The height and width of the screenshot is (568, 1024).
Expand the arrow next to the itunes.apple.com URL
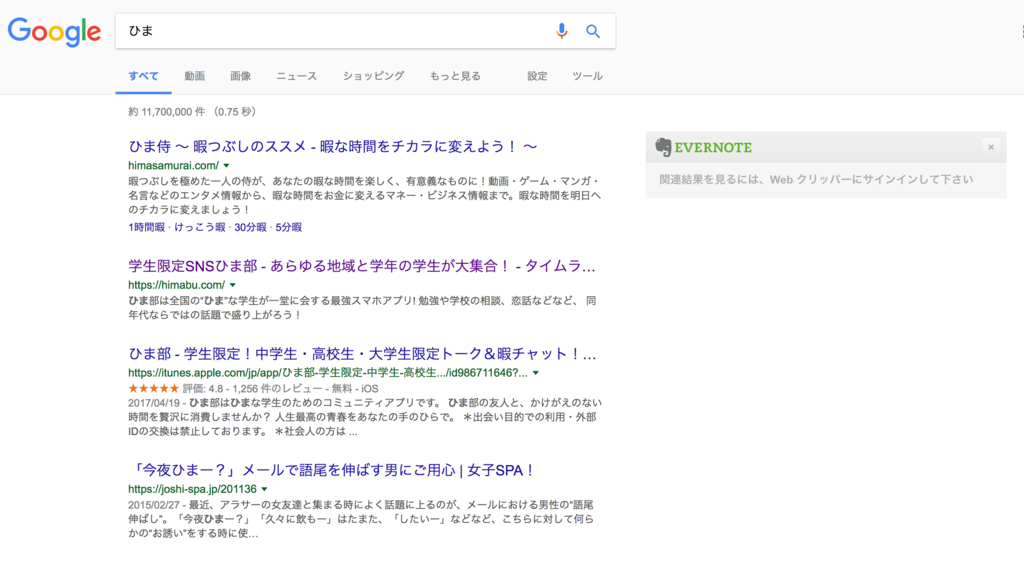536,373
